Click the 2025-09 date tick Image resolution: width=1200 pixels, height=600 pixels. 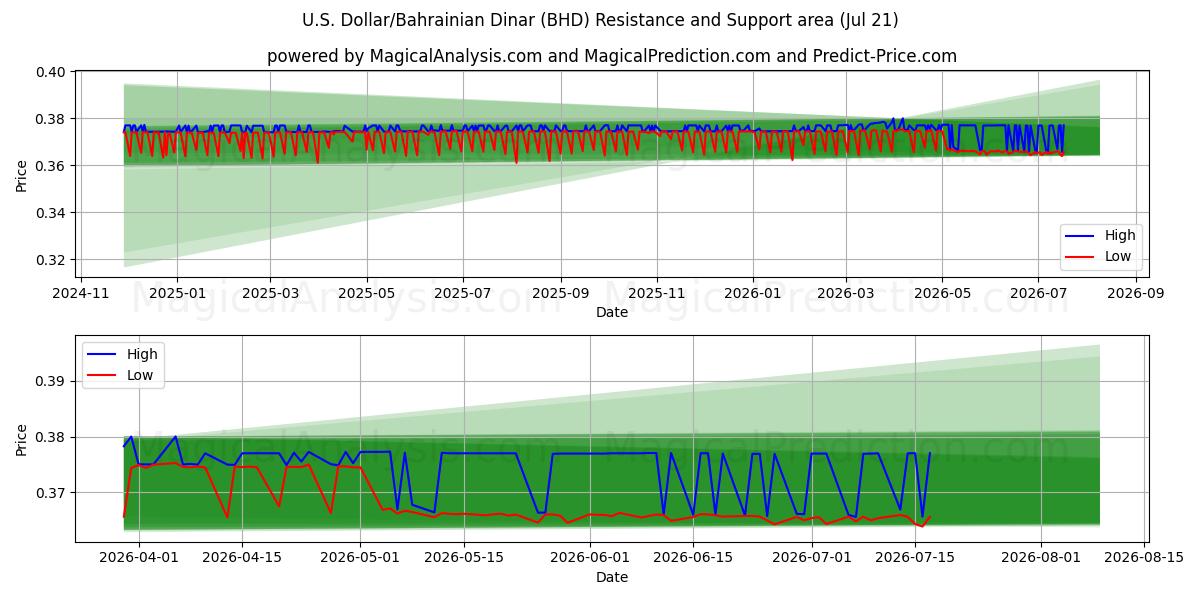559,294
